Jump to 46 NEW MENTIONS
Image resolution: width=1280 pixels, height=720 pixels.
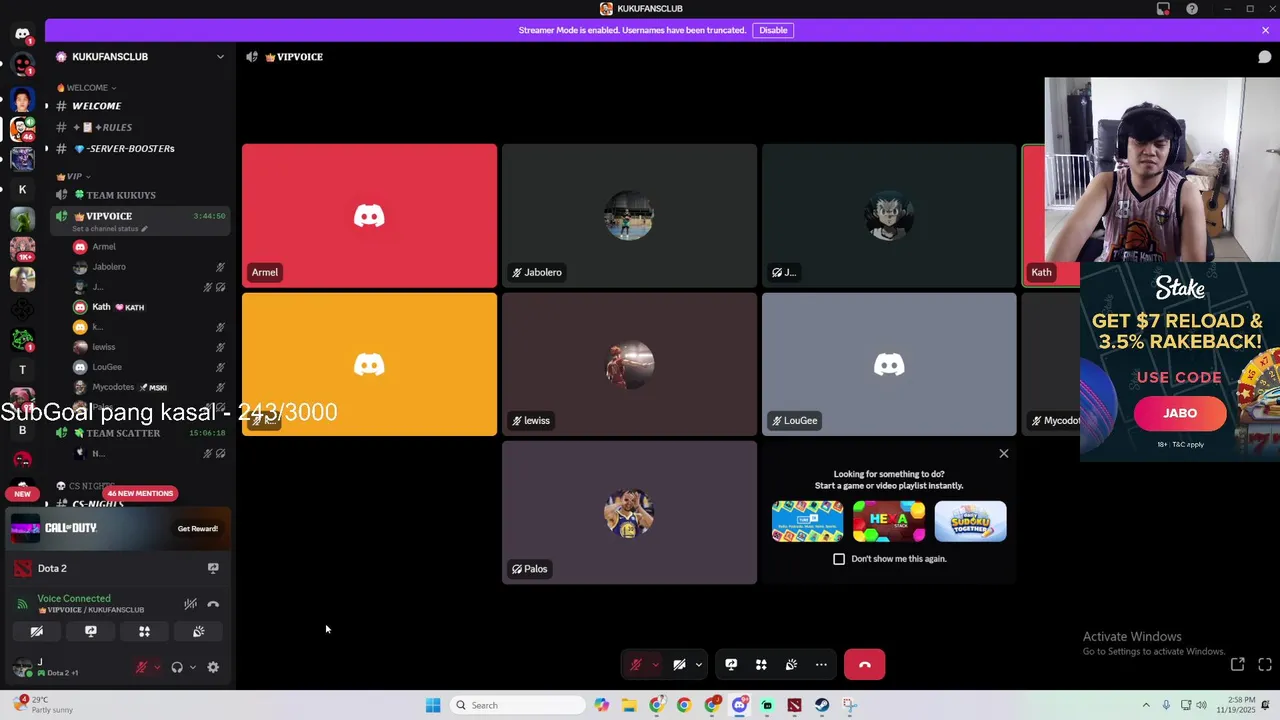[x=140, y=493]
